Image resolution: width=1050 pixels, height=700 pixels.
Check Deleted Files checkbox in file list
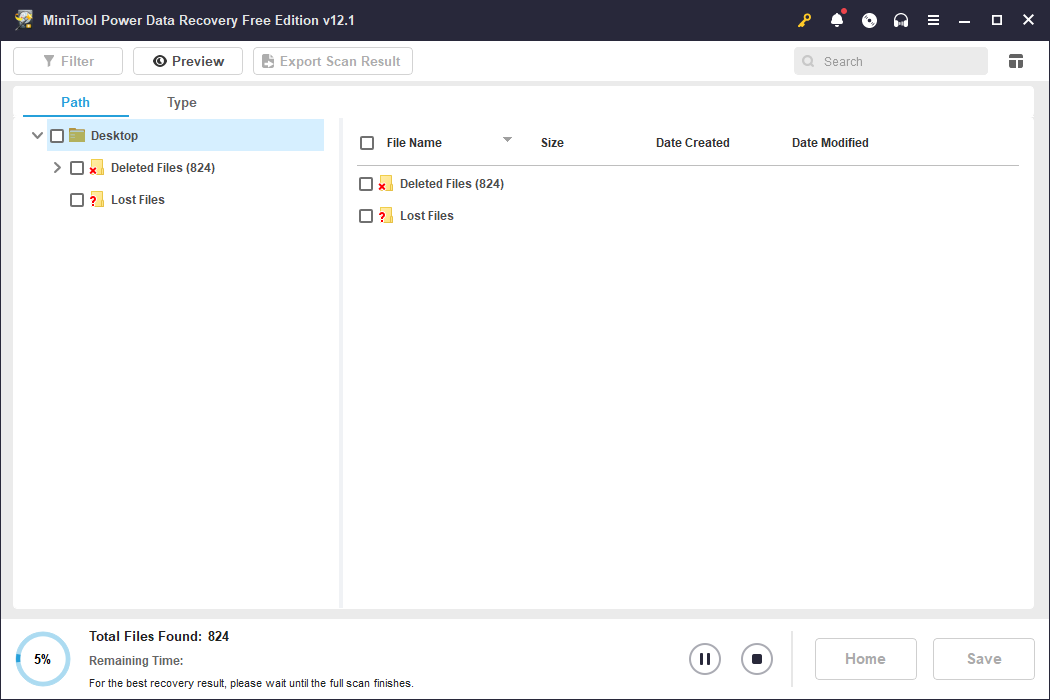(x=366, y=184)
